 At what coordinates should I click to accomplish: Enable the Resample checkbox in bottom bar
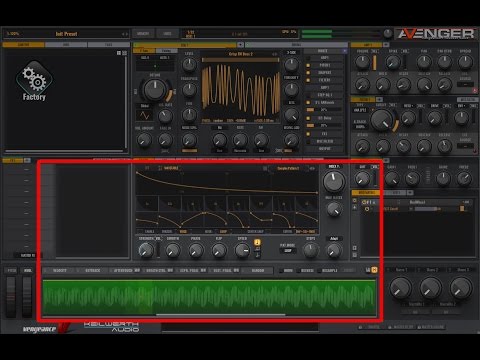pos(319,270)
